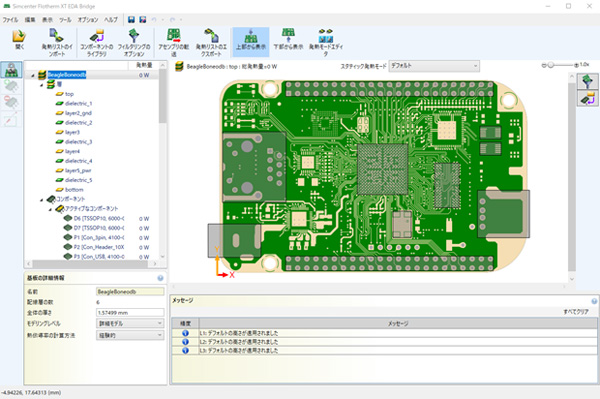Click the PCB canvas vertical scrollbar

pos(572,177)
